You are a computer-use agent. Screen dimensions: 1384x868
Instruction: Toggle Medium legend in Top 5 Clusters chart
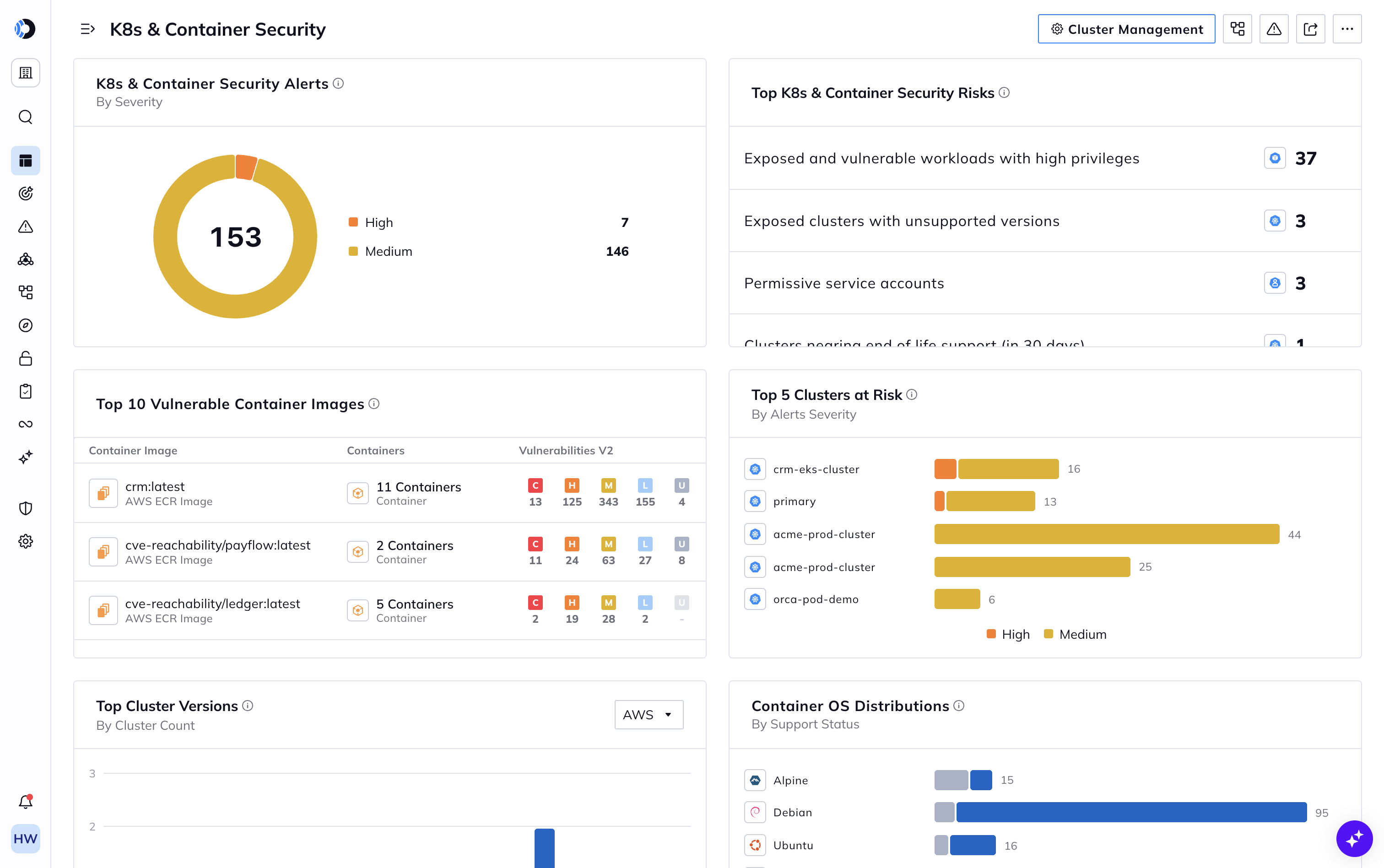pos(1075,634)
